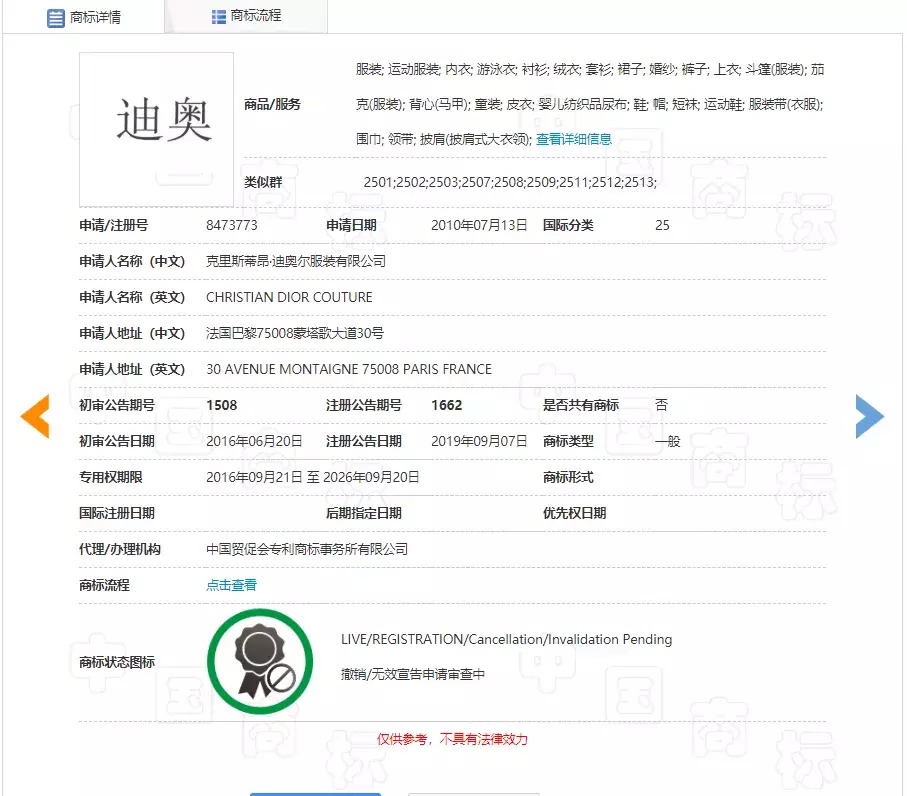The width and height of the screenshot is (907, 796).
Task: Click the 申请人名称（英文） label
Action: (132, 297)
